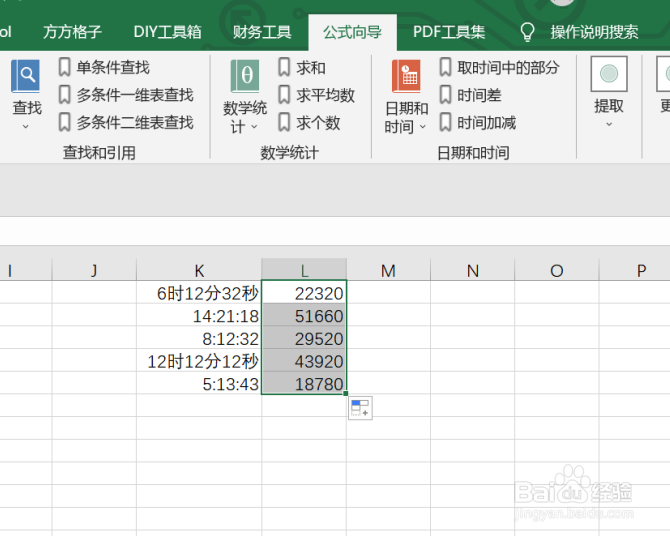The height and width of the screenshot is (536, 670).
Task: Run 多条件一维表查找 function
Action: 135,95
